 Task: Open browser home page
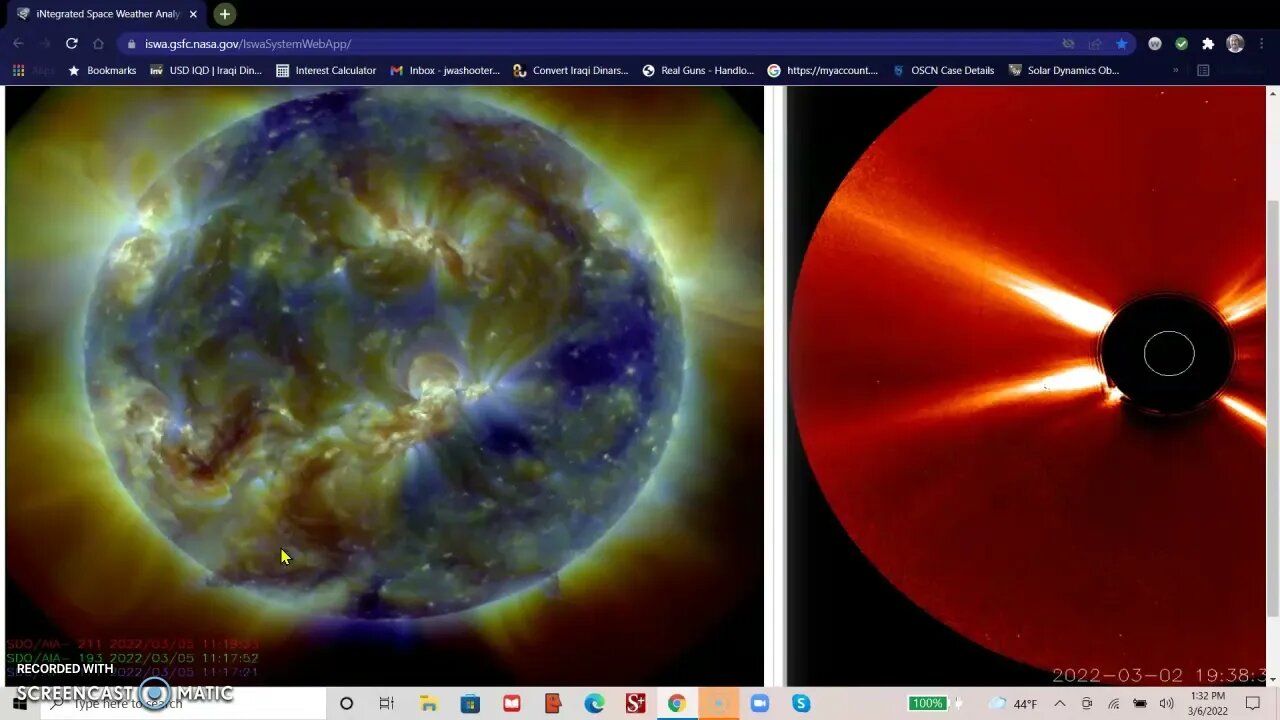tap(98, 44)
